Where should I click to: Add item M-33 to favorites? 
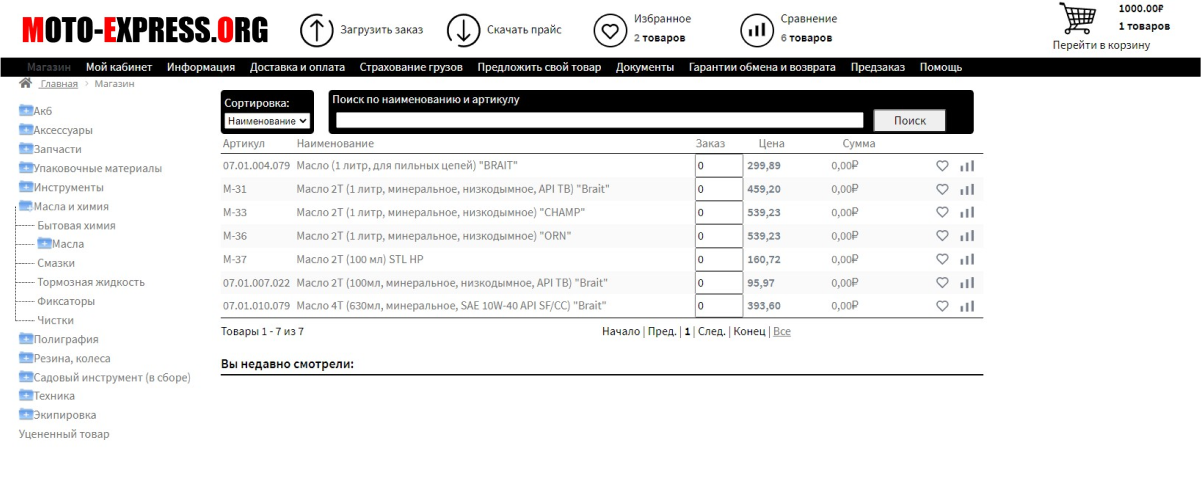[942, 212]
